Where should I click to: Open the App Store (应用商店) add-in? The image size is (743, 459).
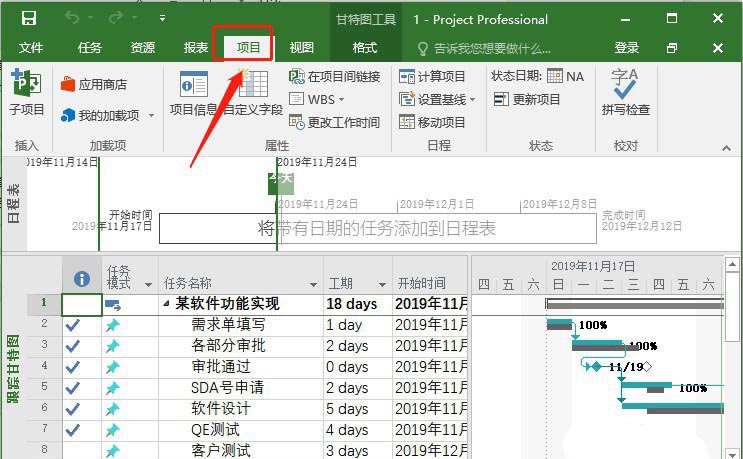tap(94, 85)
